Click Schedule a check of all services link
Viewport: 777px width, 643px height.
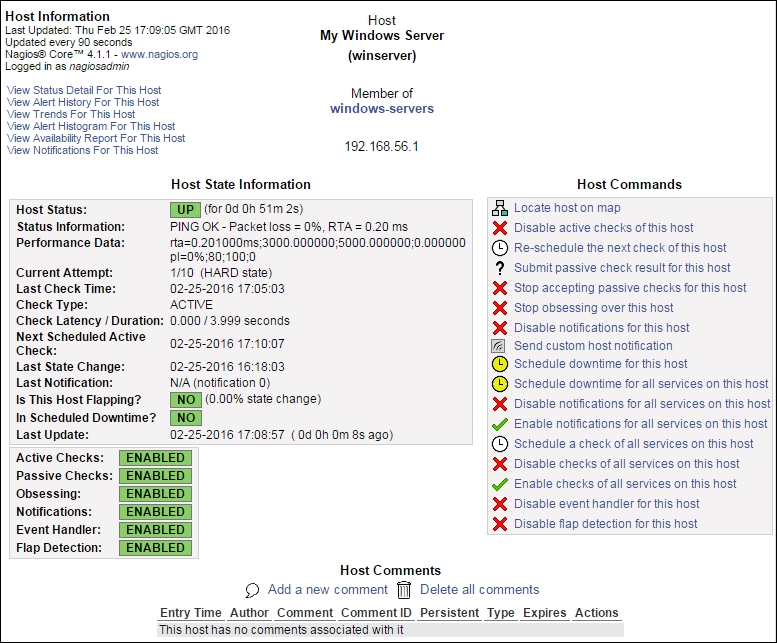coord(634,444)
